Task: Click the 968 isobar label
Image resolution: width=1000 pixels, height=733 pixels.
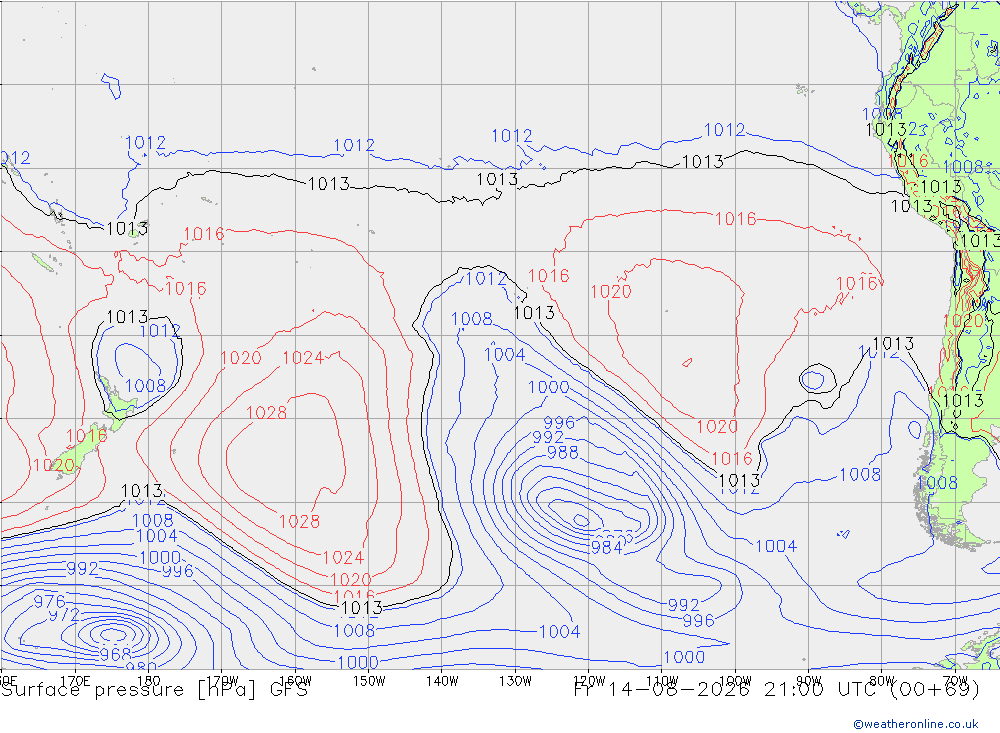Action: point(115,654)
